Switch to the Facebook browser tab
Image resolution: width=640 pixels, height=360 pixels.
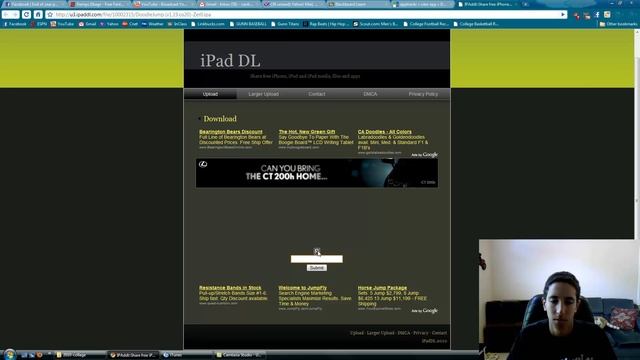pos(33,4)
